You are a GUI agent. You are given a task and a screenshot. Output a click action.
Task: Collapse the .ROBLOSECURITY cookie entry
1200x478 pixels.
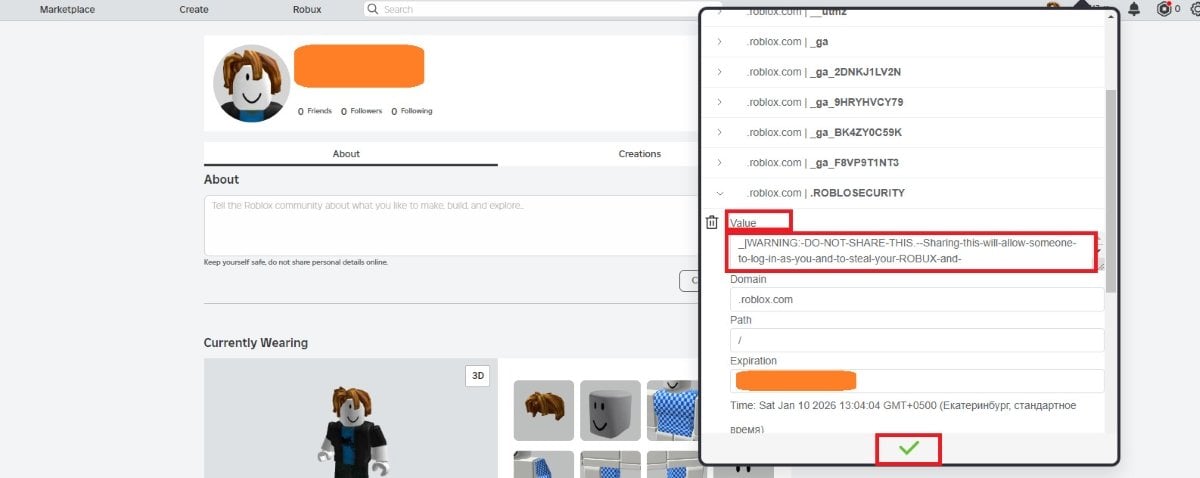(719, 192)
